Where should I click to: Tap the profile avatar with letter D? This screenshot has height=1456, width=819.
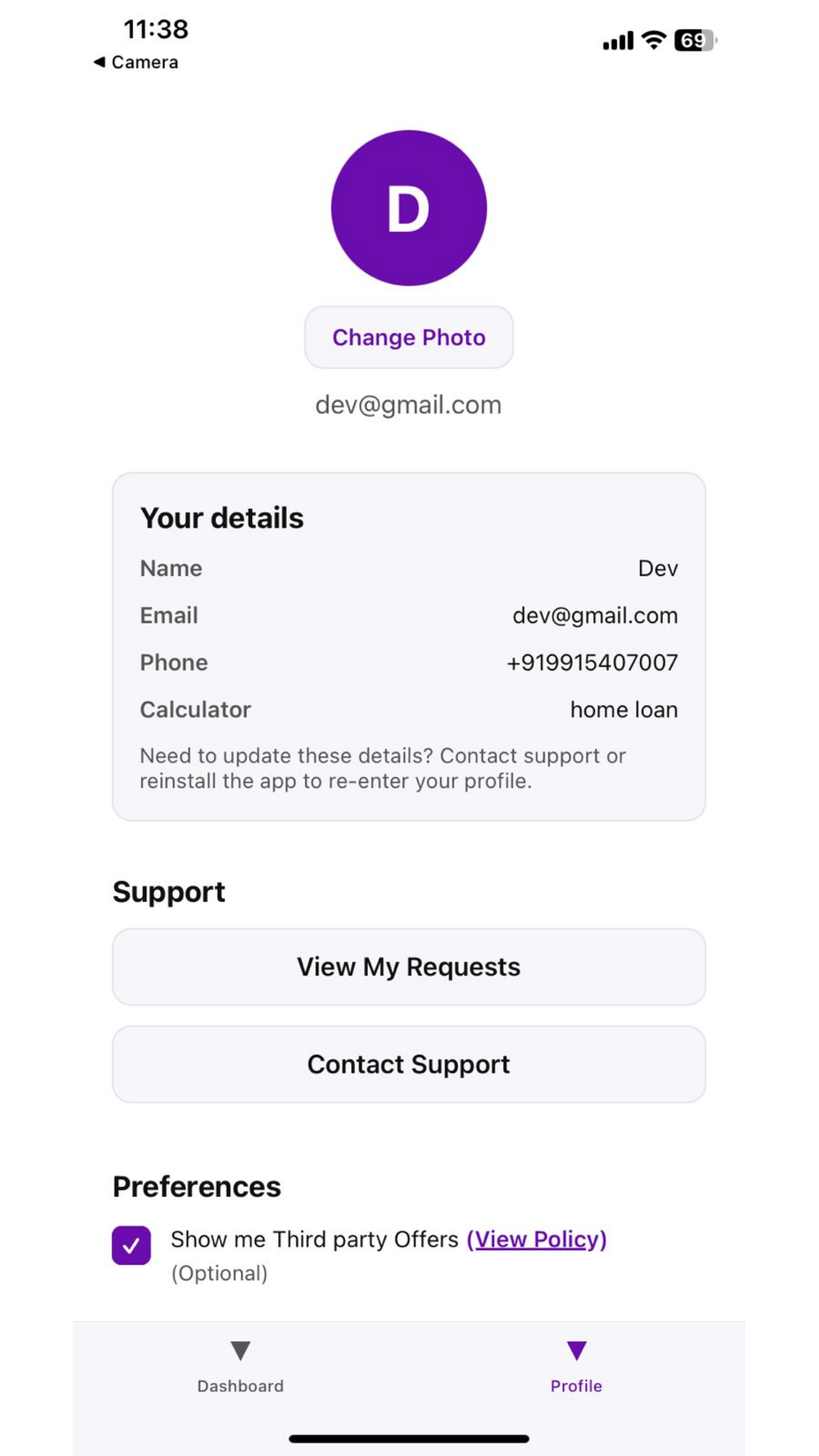[409, 206]
